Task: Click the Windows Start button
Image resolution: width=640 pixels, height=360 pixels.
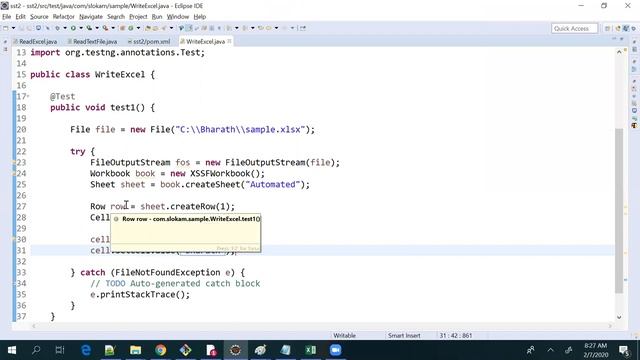Action: (12, 350)
